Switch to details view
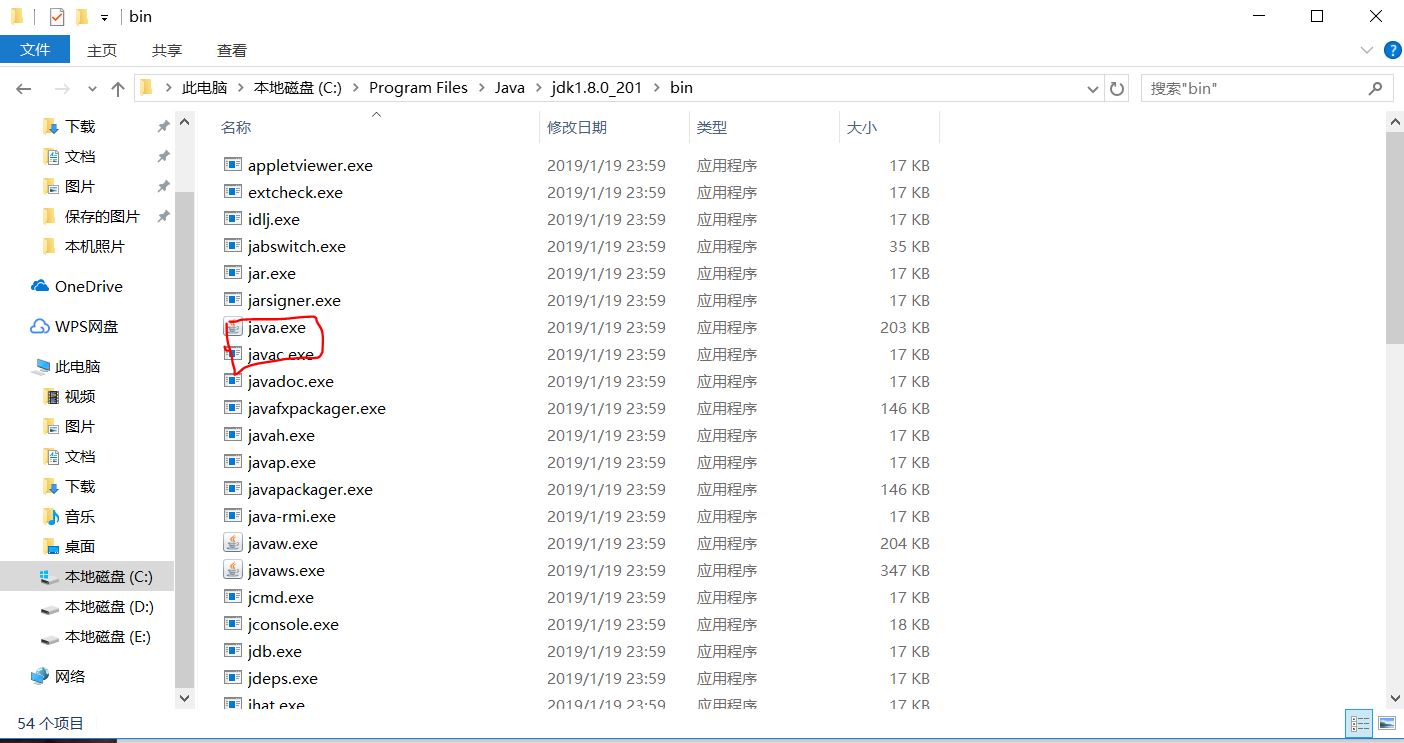This screenshot has width=1404, height=743. click(1359, 722)
